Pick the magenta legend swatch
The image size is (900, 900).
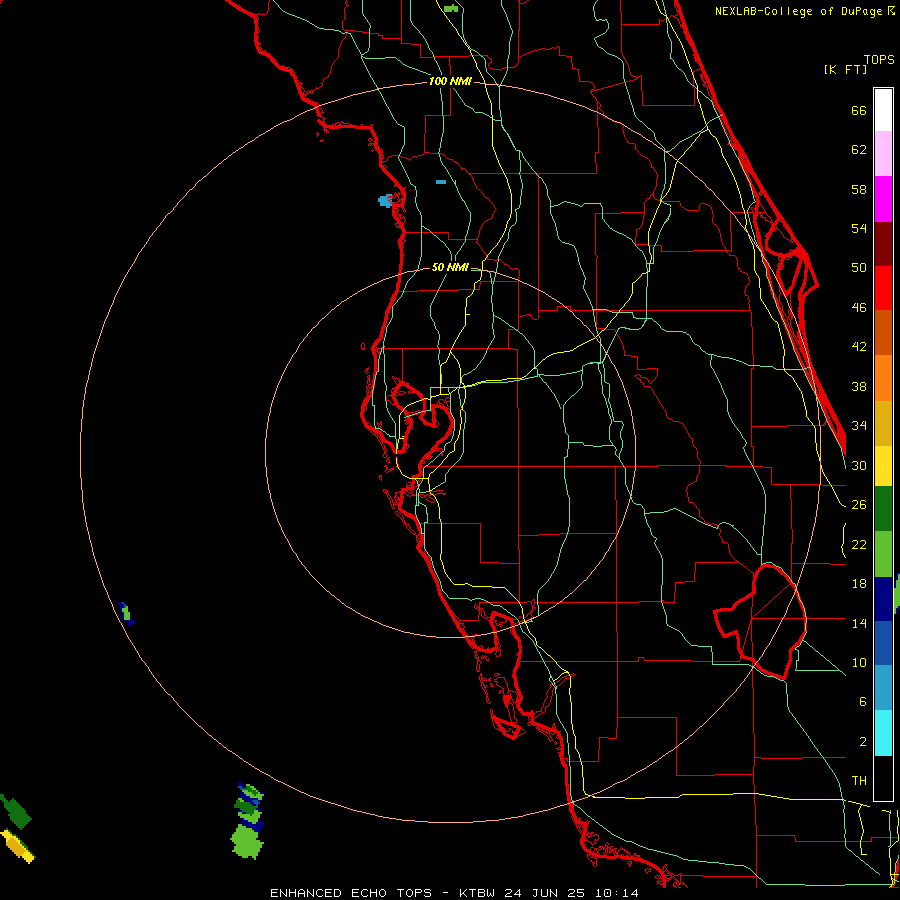click(x=883, y=199)
